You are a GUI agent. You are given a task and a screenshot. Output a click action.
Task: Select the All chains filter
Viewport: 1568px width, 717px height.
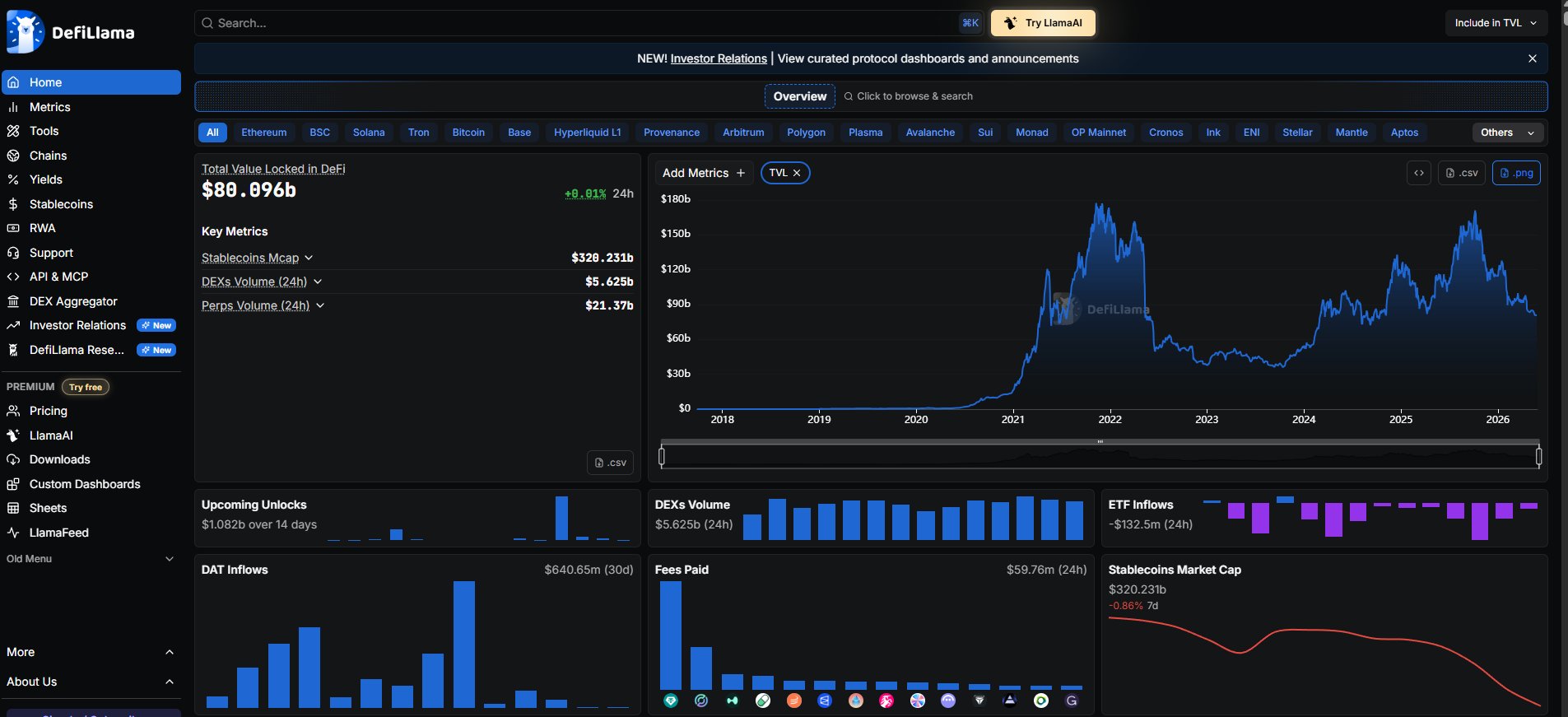212,133
